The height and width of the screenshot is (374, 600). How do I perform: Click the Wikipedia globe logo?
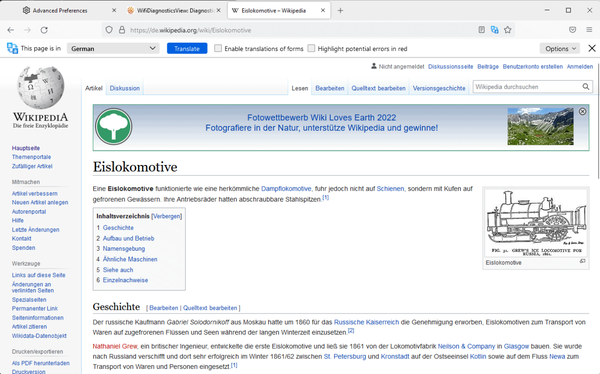[41, 87]
